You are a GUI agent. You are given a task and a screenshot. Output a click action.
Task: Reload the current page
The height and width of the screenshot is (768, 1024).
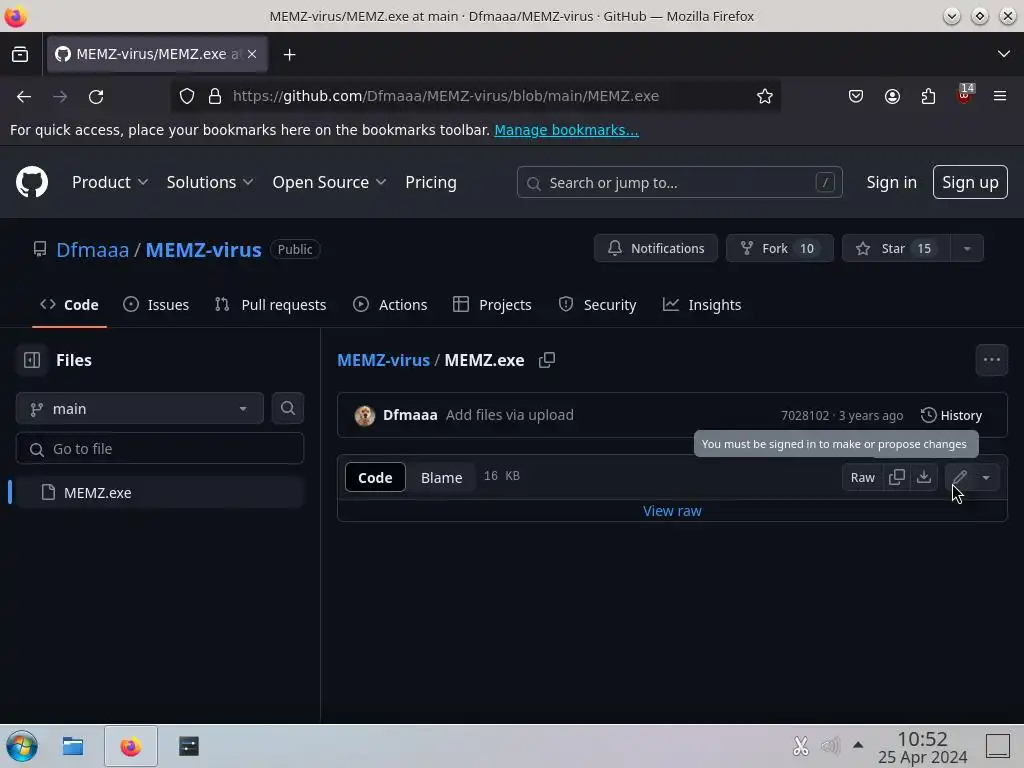(x=96, y=97)
